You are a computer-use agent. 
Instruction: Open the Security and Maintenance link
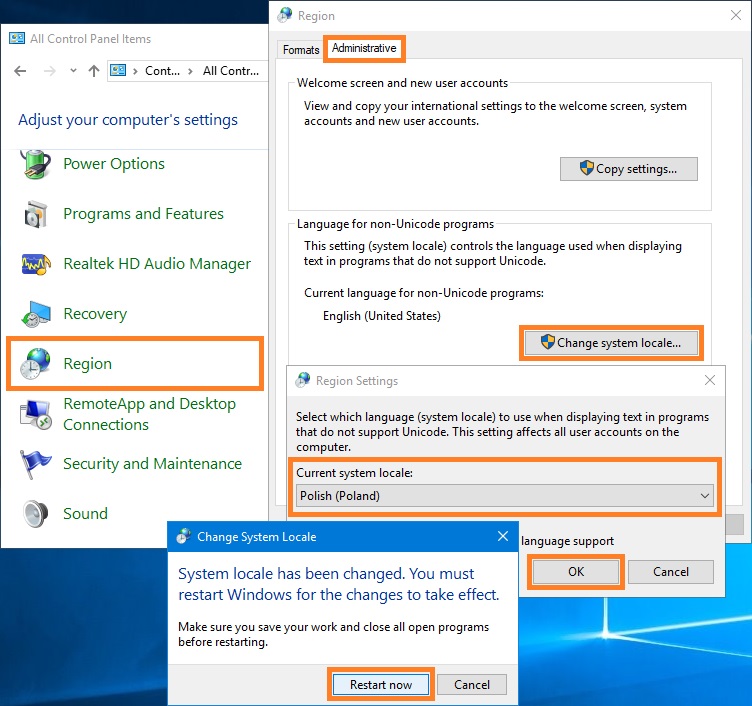click(x=153, y=464)
